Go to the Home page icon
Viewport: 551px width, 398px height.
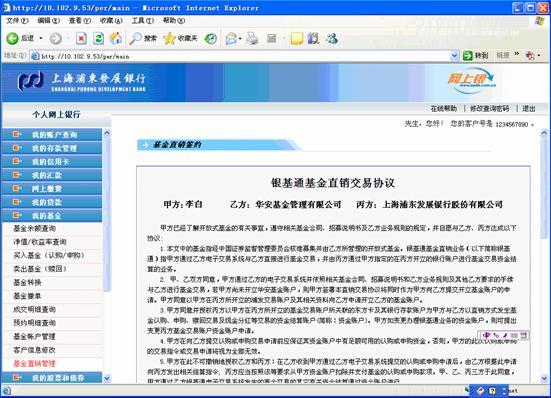pos(116,38)
